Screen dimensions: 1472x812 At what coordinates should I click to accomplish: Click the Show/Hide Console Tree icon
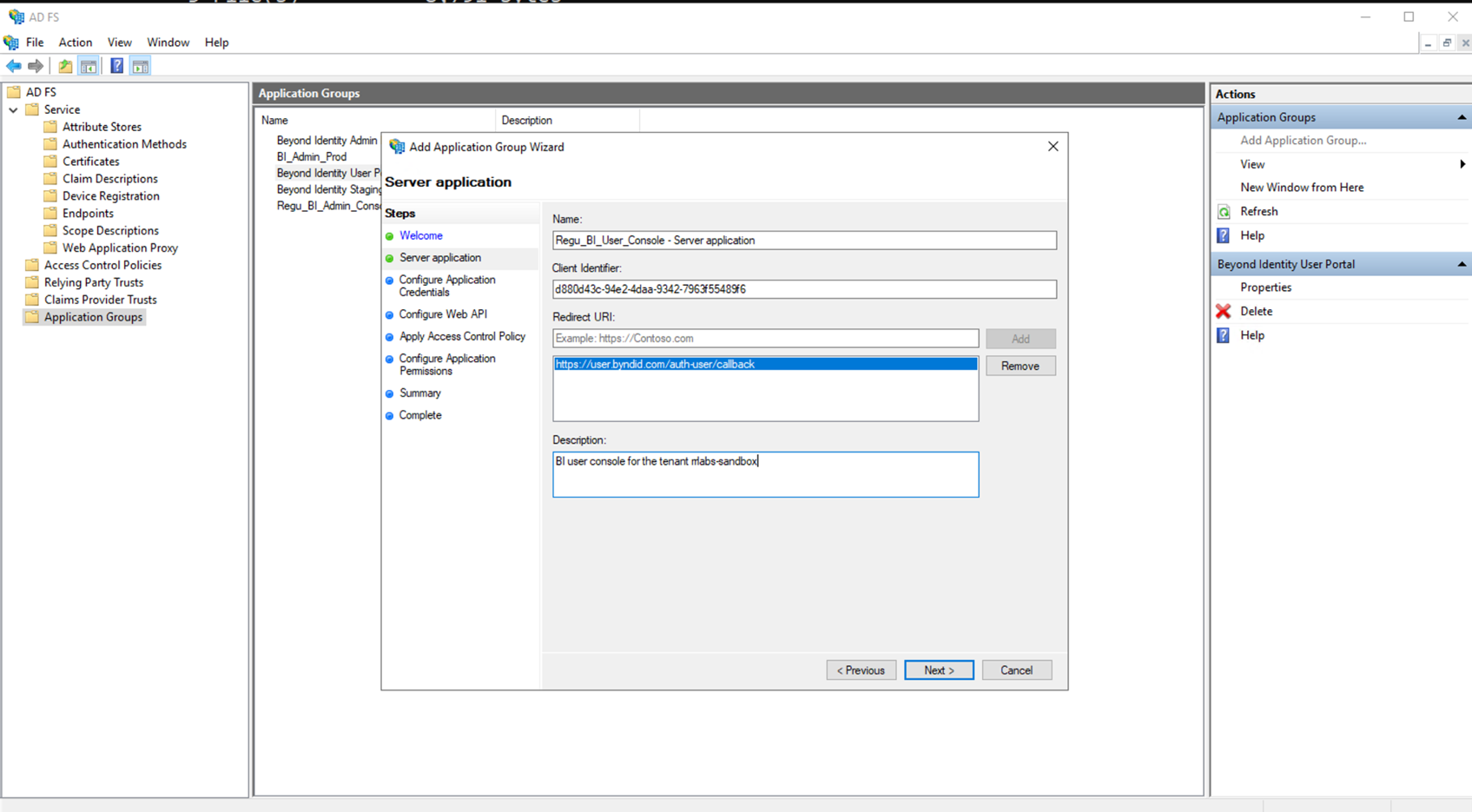pyautogui.click(x=89, y=66)
